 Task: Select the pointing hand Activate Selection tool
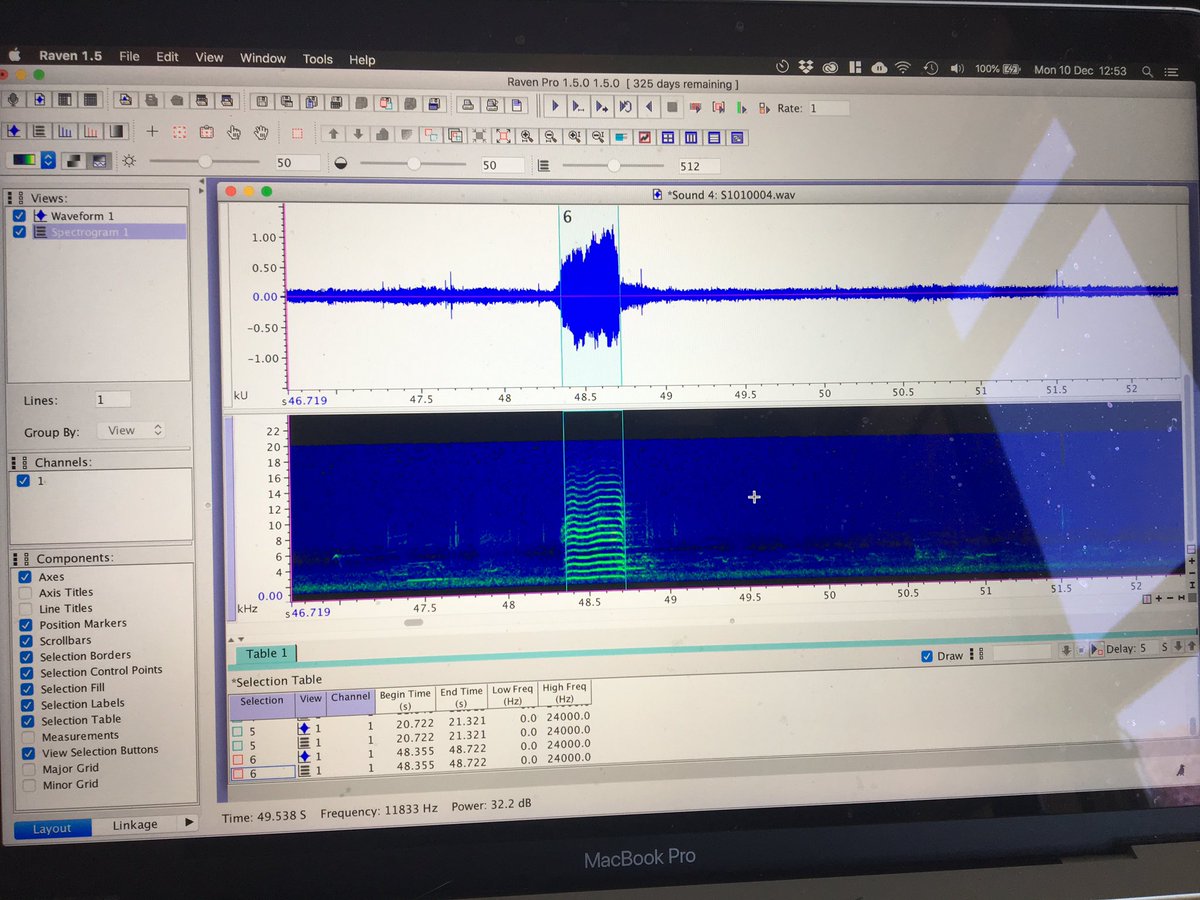pos(233,132)
